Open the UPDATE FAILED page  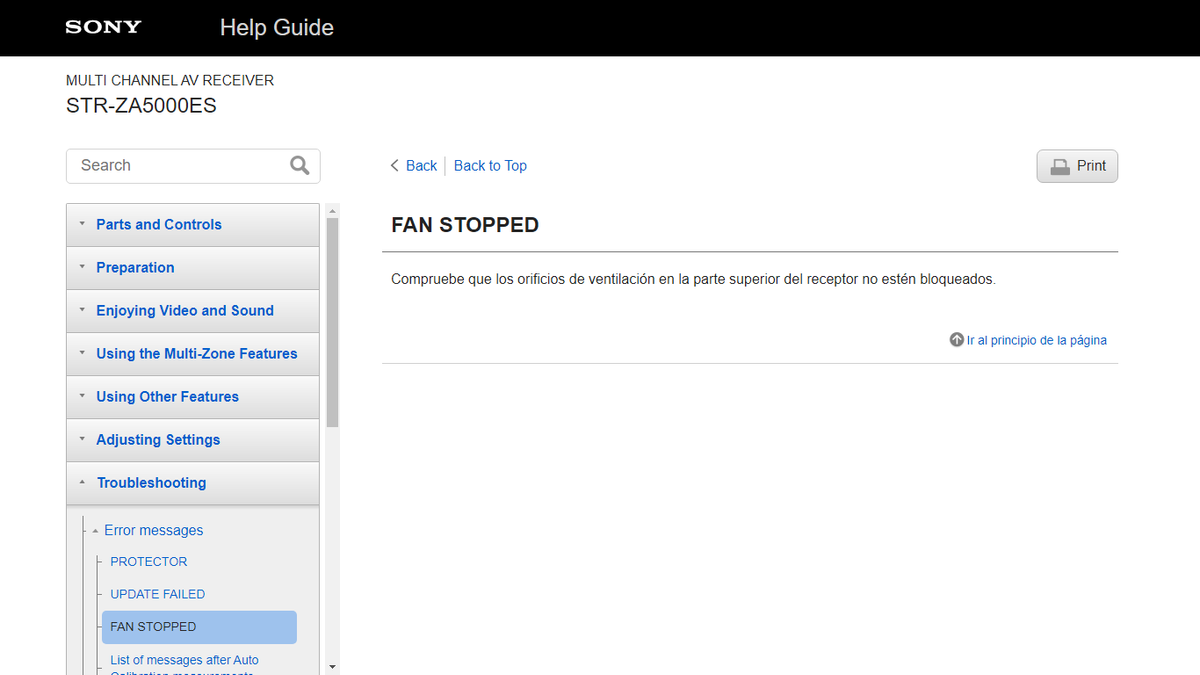158,594
